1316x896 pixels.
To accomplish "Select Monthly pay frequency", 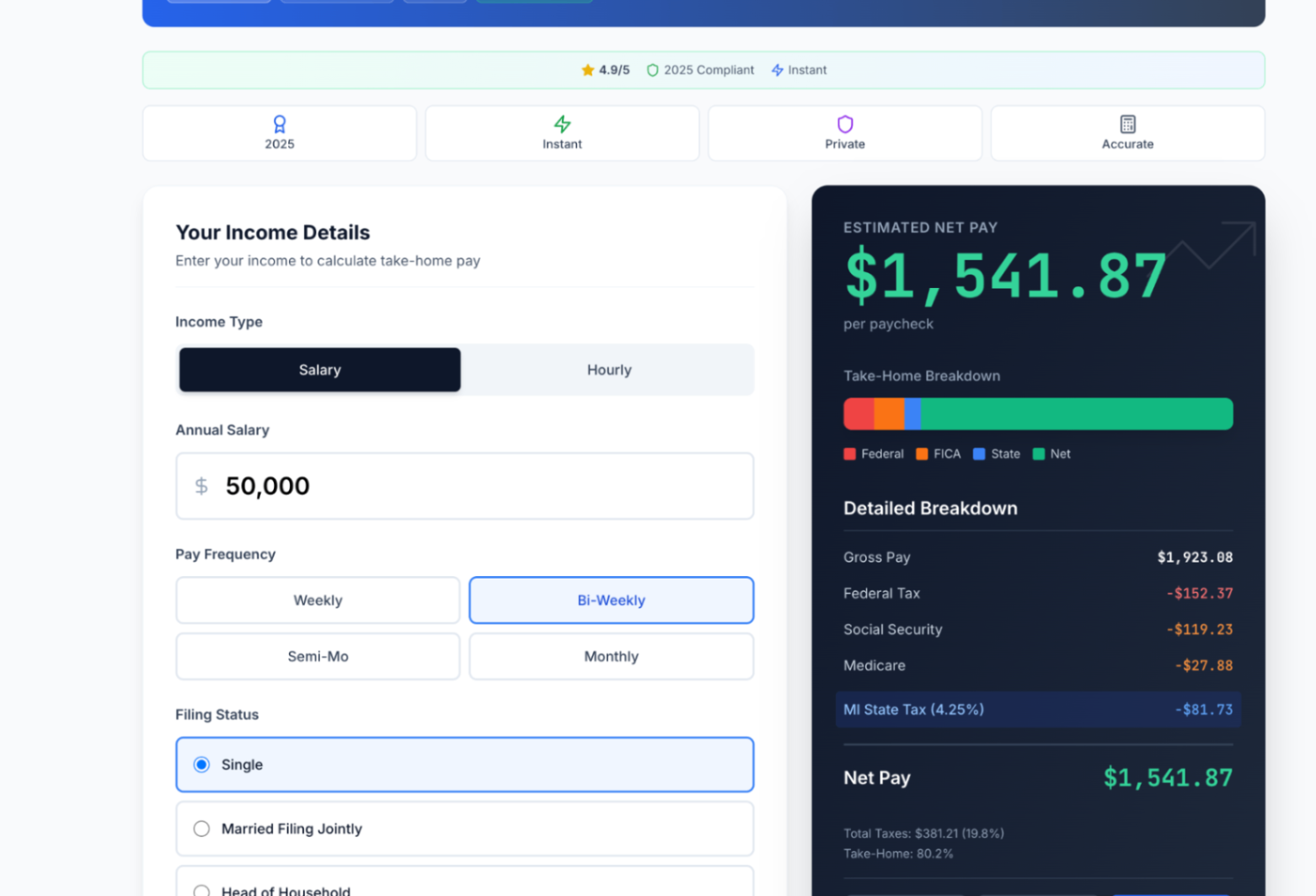I will coord(611,656).
